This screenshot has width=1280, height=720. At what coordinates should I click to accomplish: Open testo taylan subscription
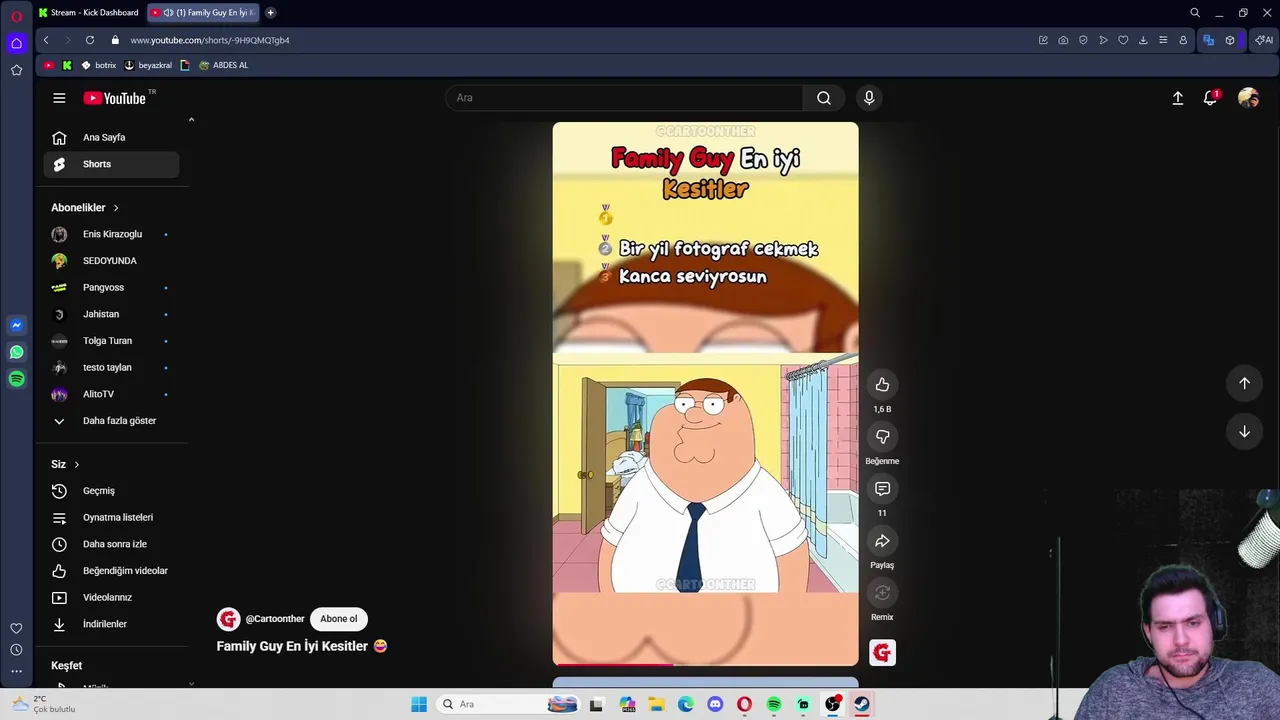[111, 368]
